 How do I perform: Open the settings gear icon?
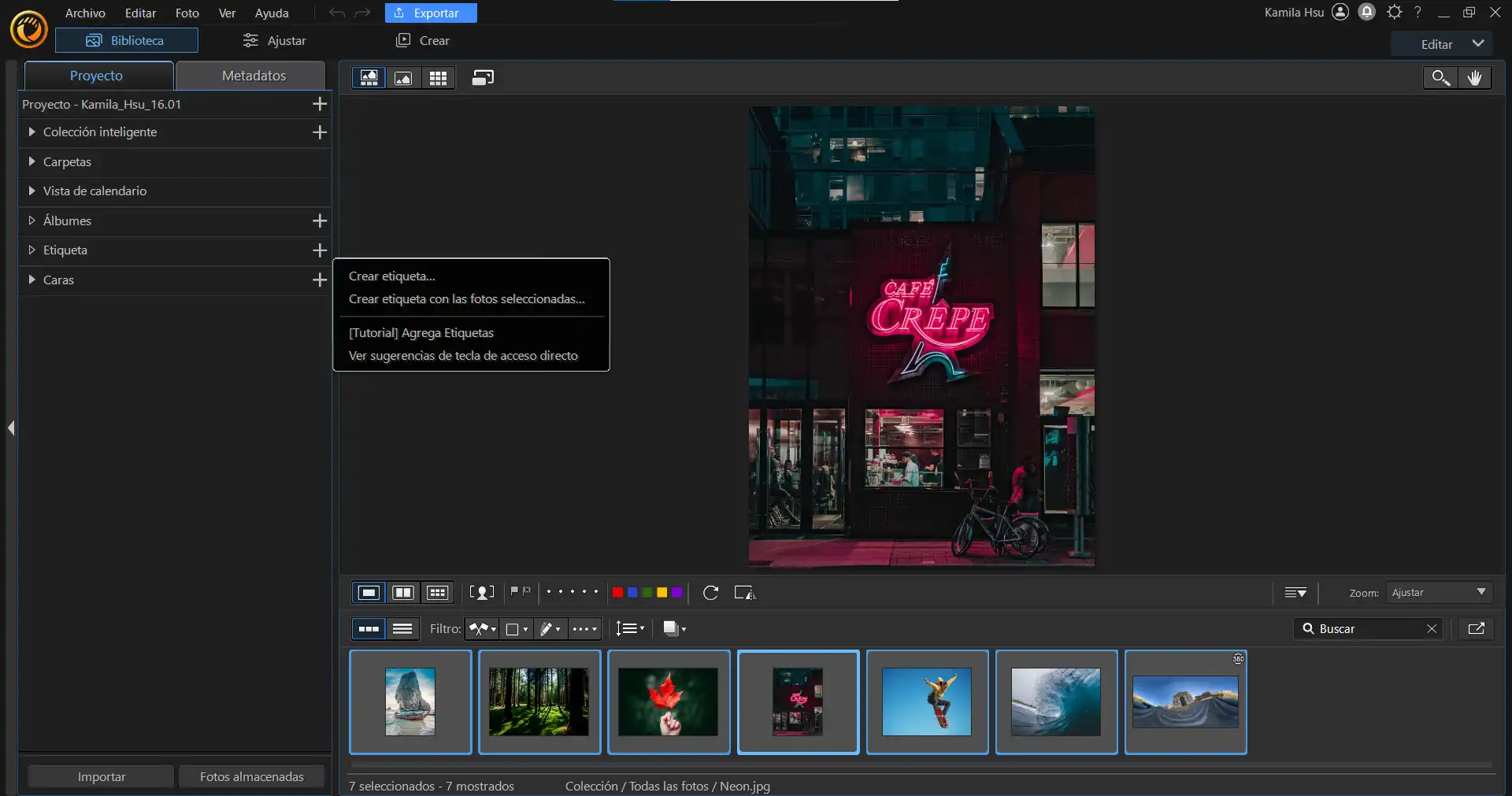1394,13
